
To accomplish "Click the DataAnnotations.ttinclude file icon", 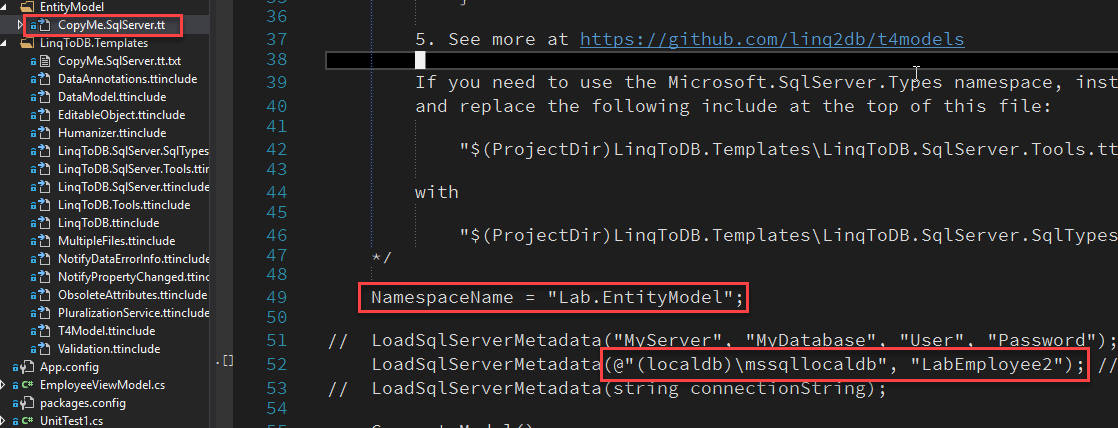I will click(47, 79).
